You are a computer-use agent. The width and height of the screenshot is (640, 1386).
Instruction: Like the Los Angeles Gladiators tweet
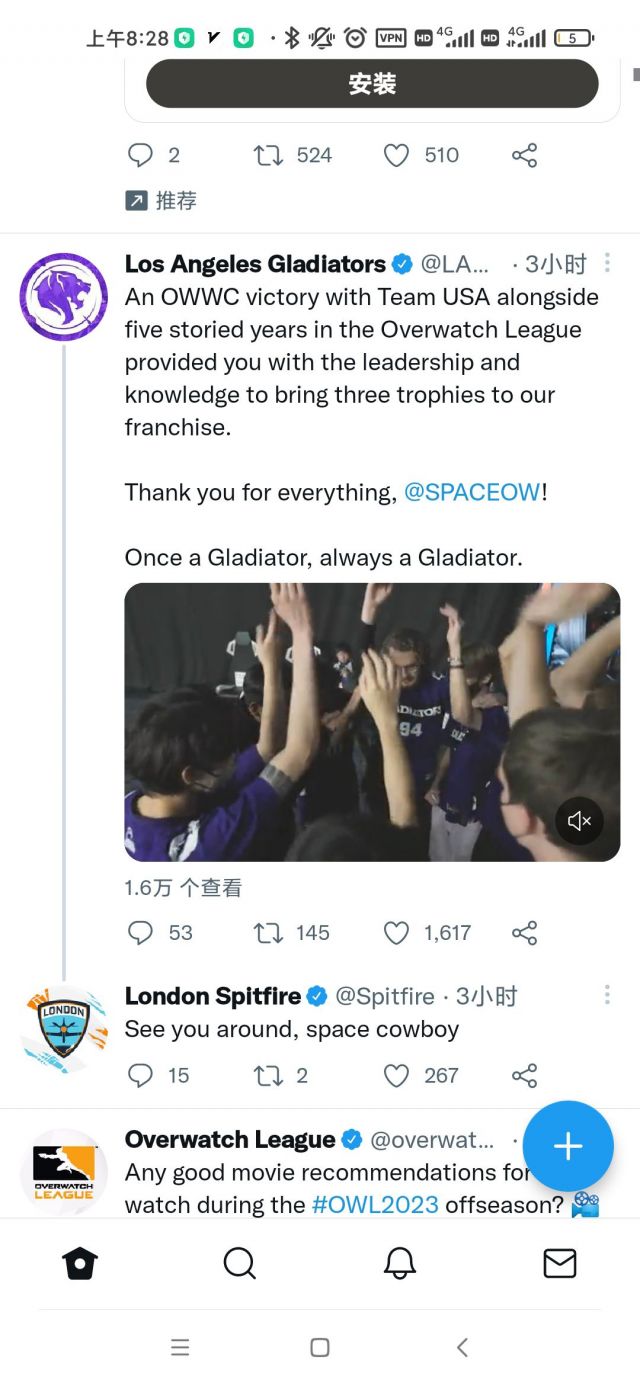tap(396, 933)
